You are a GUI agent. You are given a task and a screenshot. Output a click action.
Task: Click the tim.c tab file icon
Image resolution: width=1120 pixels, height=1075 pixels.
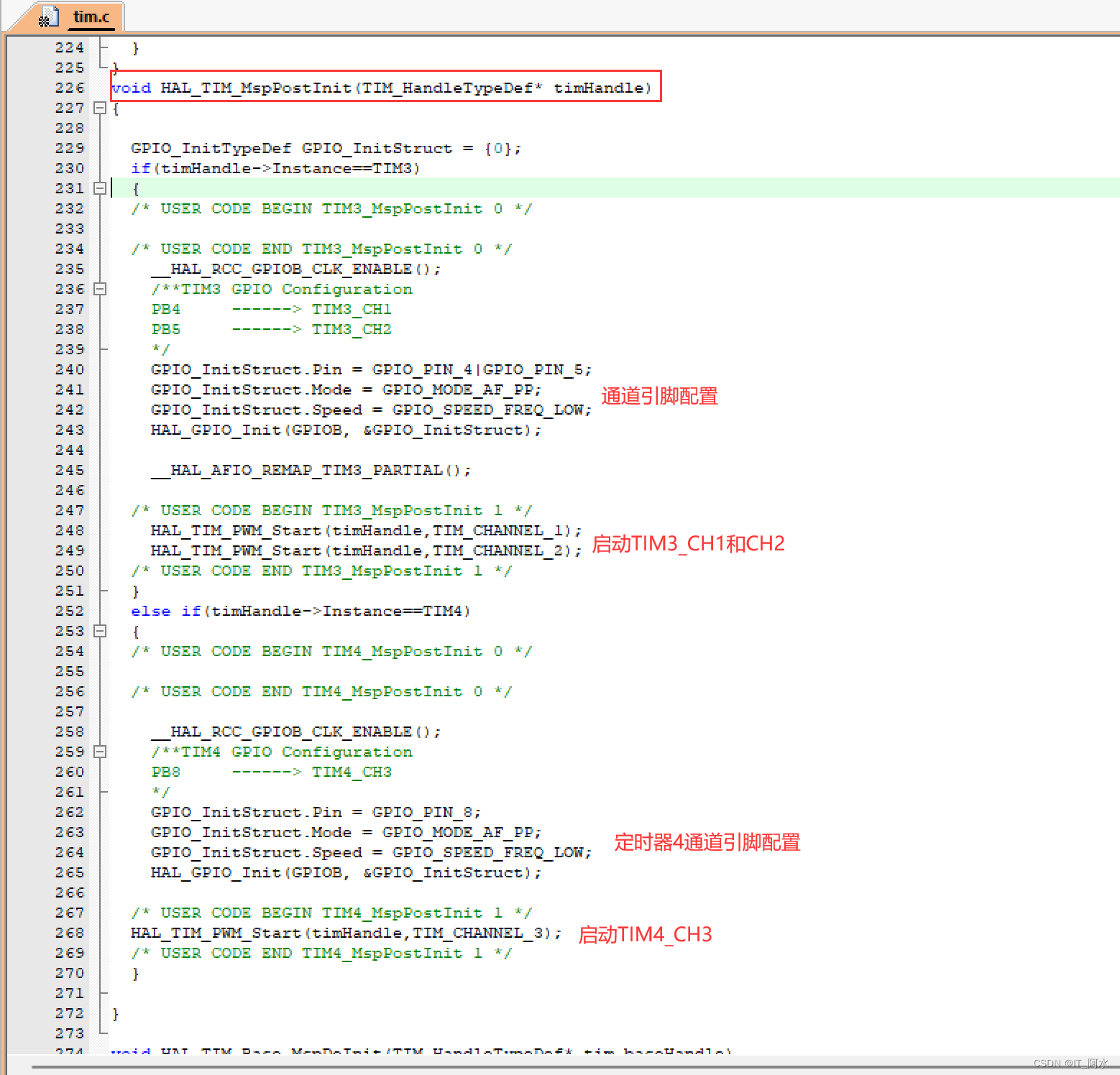pyautogui.click(x=48, y=17)
